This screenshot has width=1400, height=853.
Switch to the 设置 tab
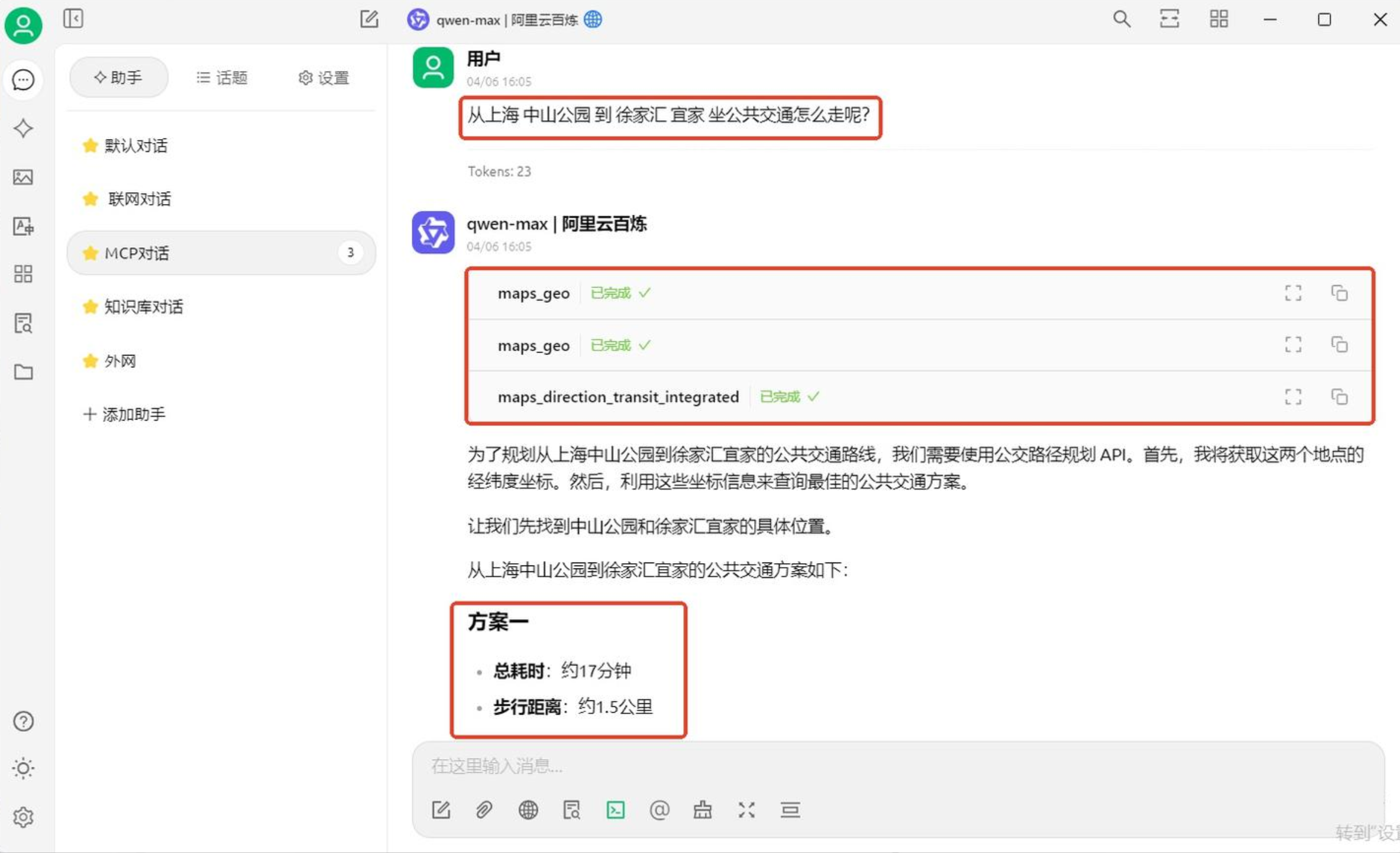[x=324, y=77]
